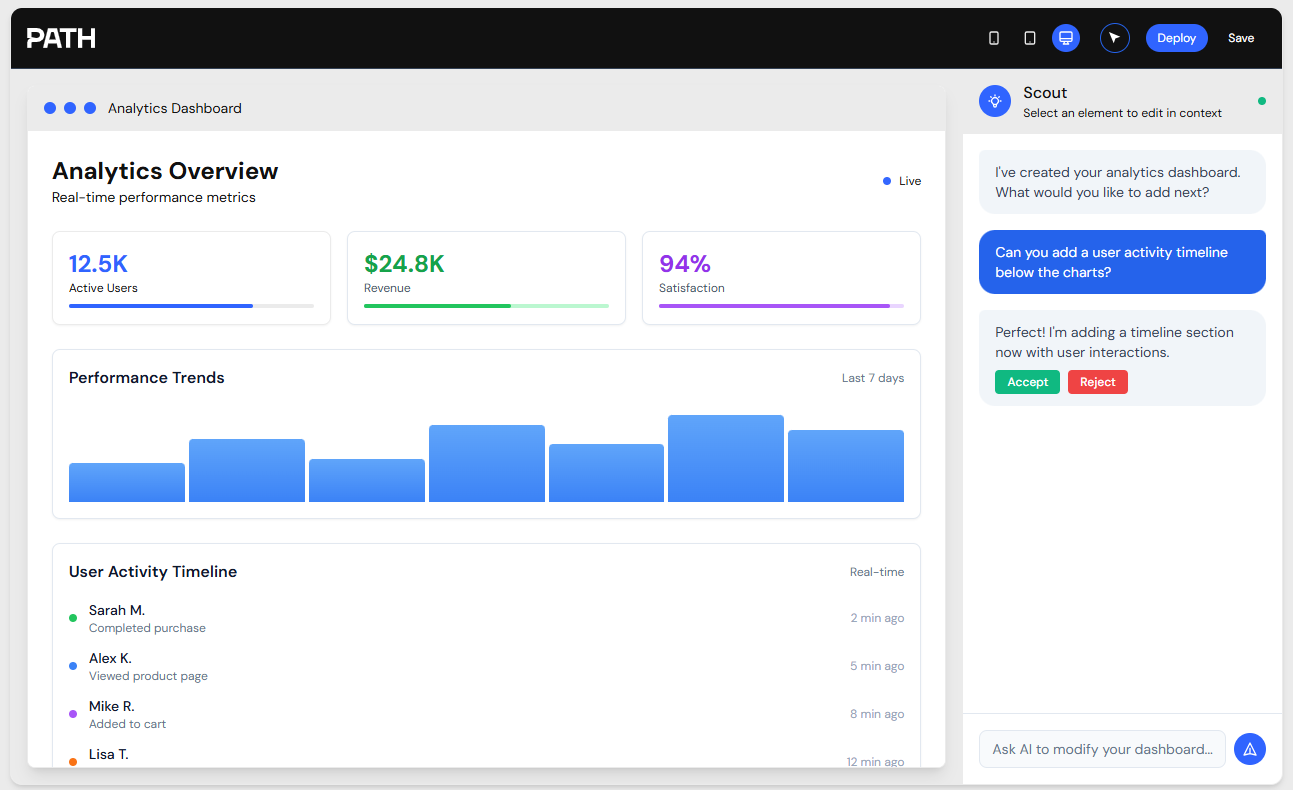
Task: Click the Viewed product page text
Action: coord(148,676)
